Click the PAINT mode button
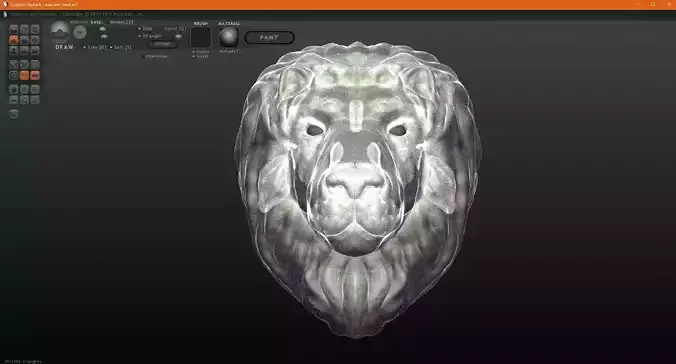The image size is (676, 364). (x=269, y=38)
